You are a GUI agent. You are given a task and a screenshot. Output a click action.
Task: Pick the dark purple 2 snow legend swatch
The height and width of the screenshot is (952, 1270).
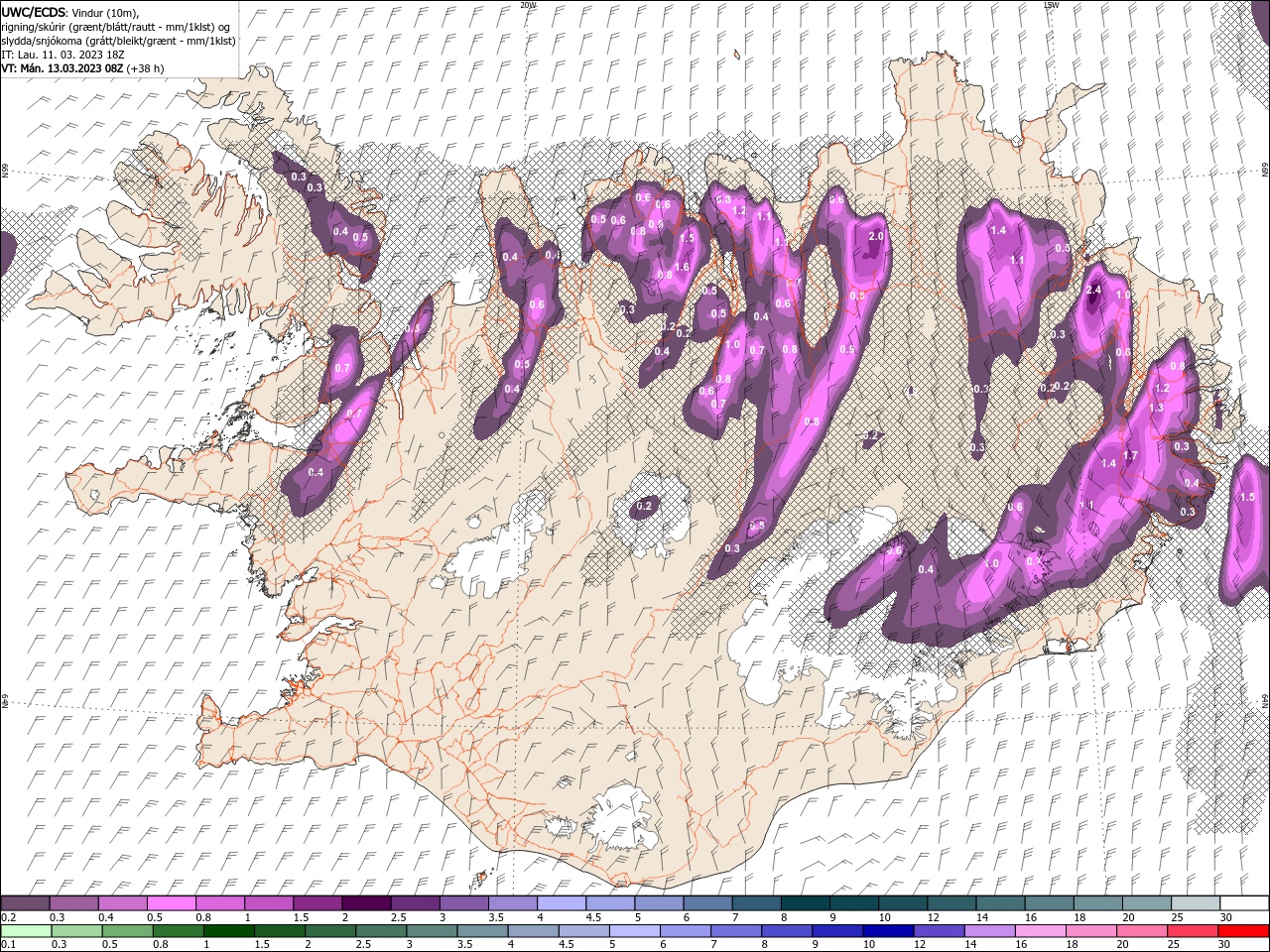[366, 903]
